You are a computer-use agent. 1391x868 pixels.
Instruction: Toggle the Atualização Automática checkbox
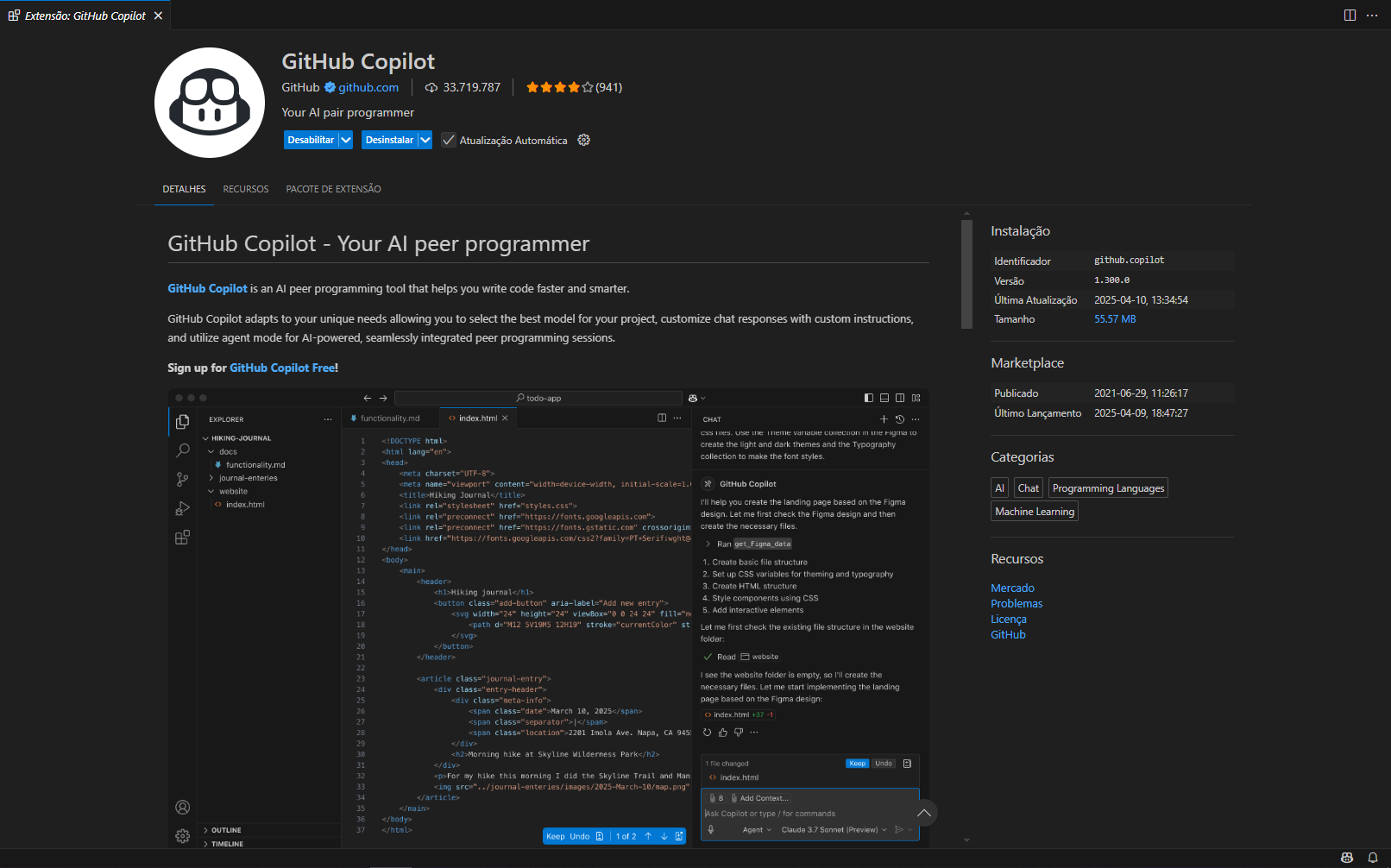tap(449, 140)
